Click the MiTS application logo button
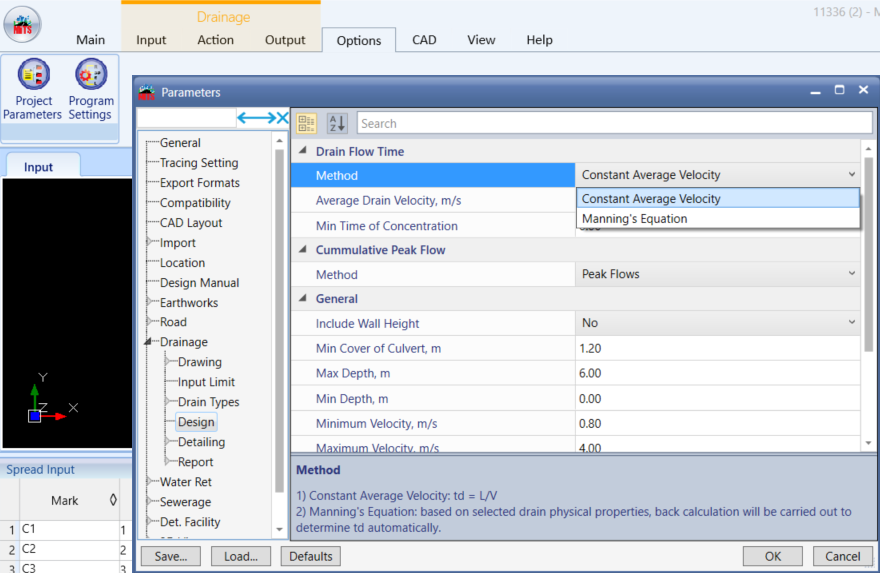The image size is (880, 573). click(22, 24)
